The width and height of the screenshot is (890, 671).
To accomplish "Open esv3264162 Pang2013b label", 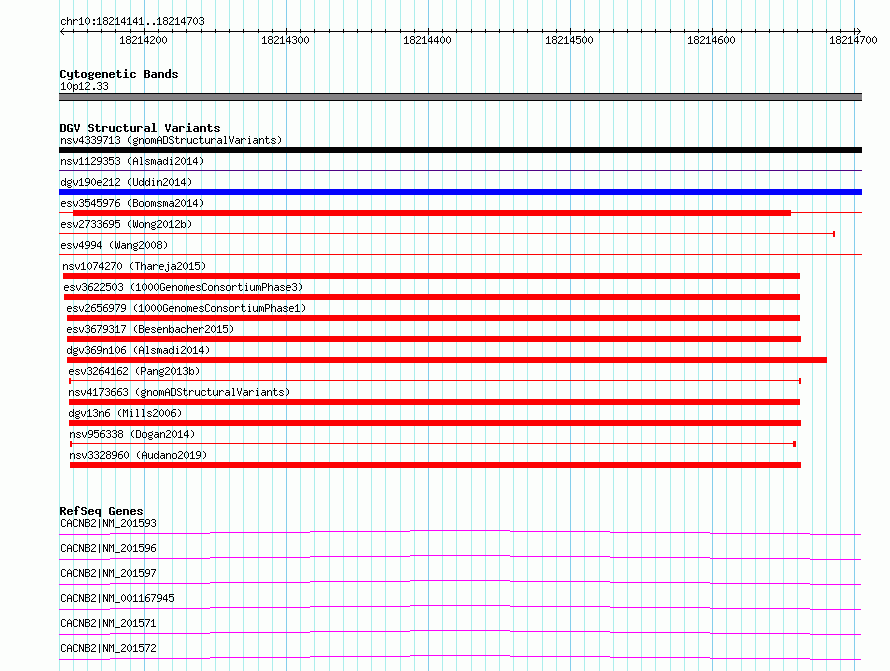I will (x=135, y=371).
